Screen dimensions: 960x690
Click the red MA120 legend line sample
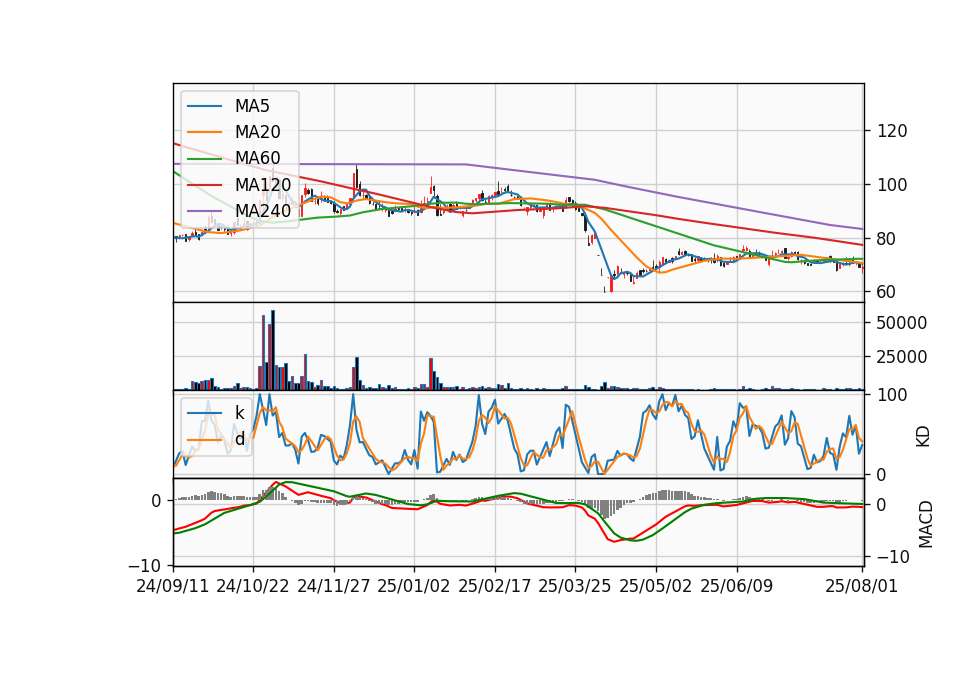click(204, 185)
